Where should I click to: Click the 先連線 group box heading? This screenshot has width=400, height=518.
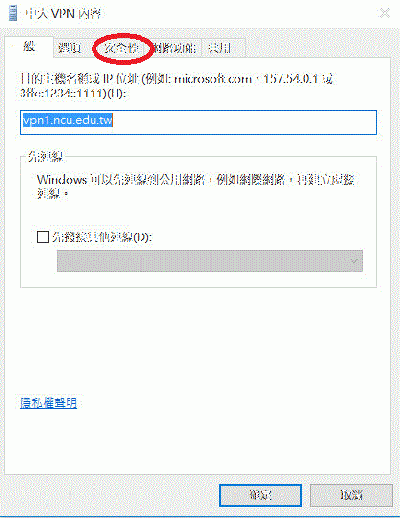tap(45, 157)
